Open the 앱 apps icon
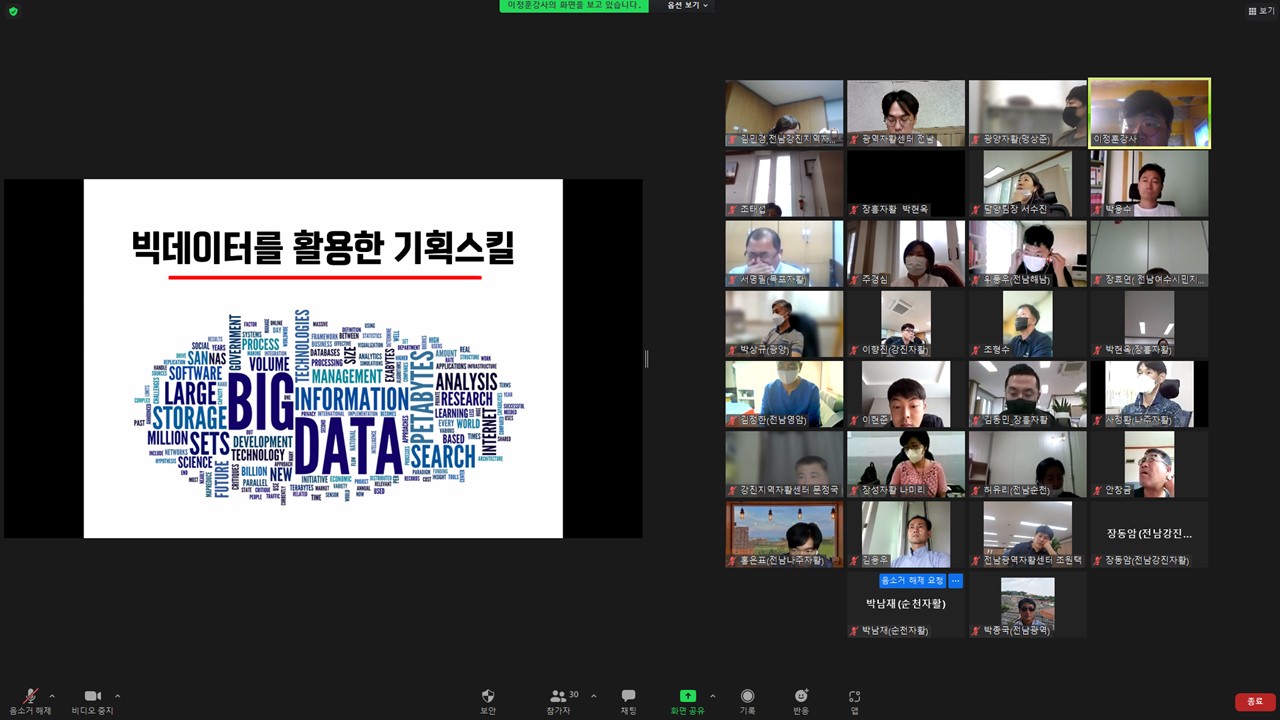This screenshot has height=720, width=1280. pos(854,697)
